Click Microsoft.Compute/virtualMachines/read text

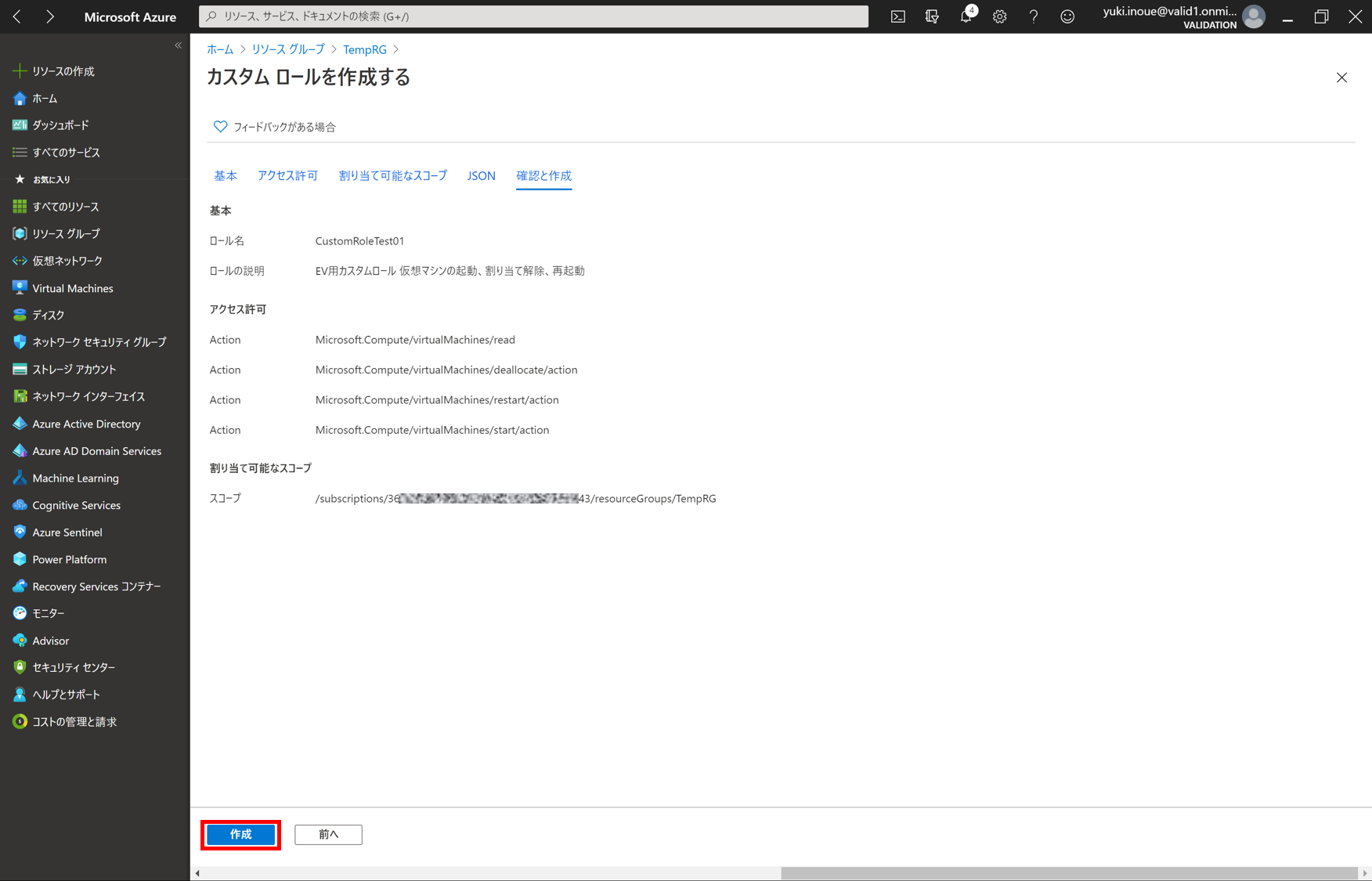click(x=415, y=340)
